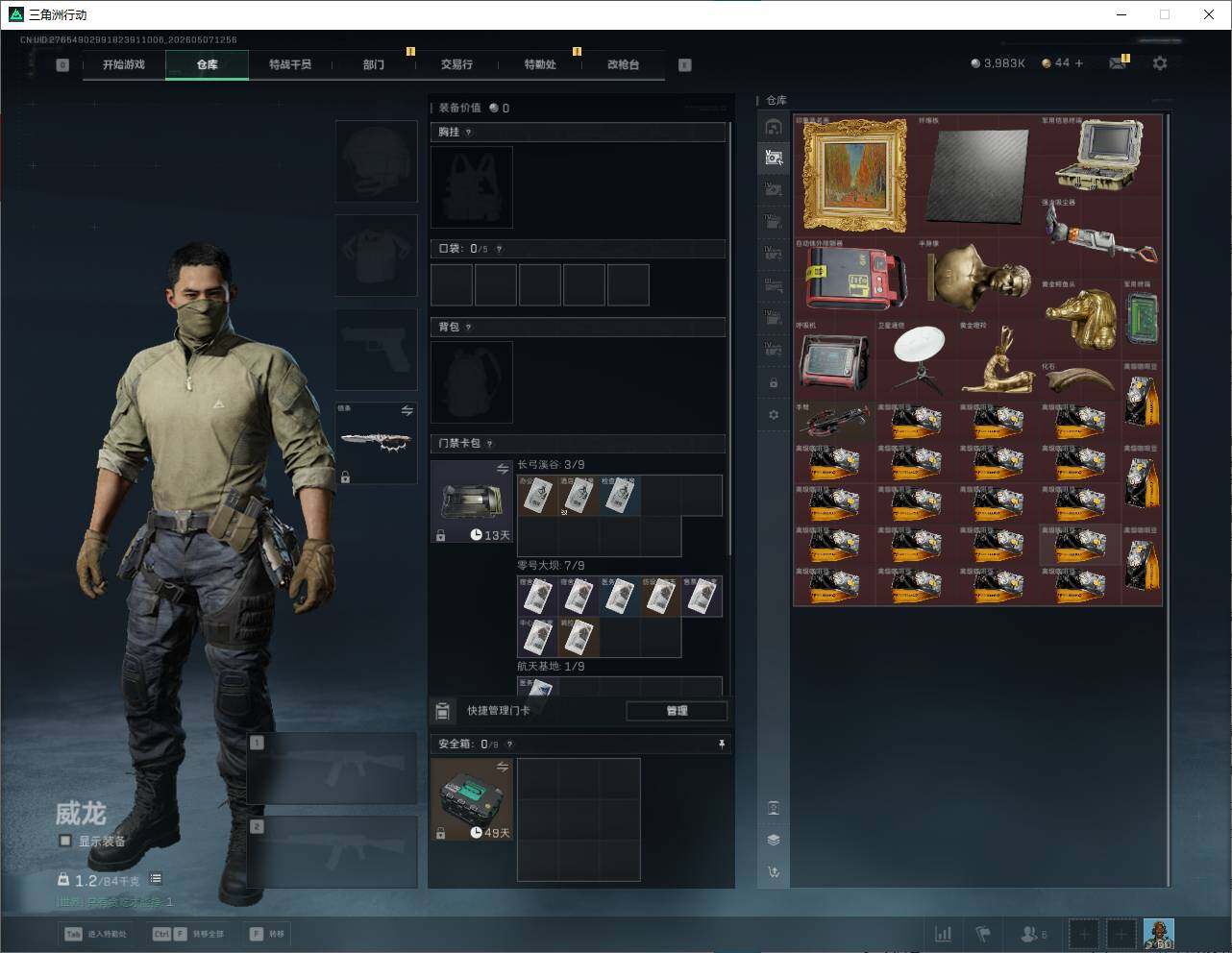The image size is (1232, 953).
Task: Show help for 背包 section
Action: click(468, 328)
